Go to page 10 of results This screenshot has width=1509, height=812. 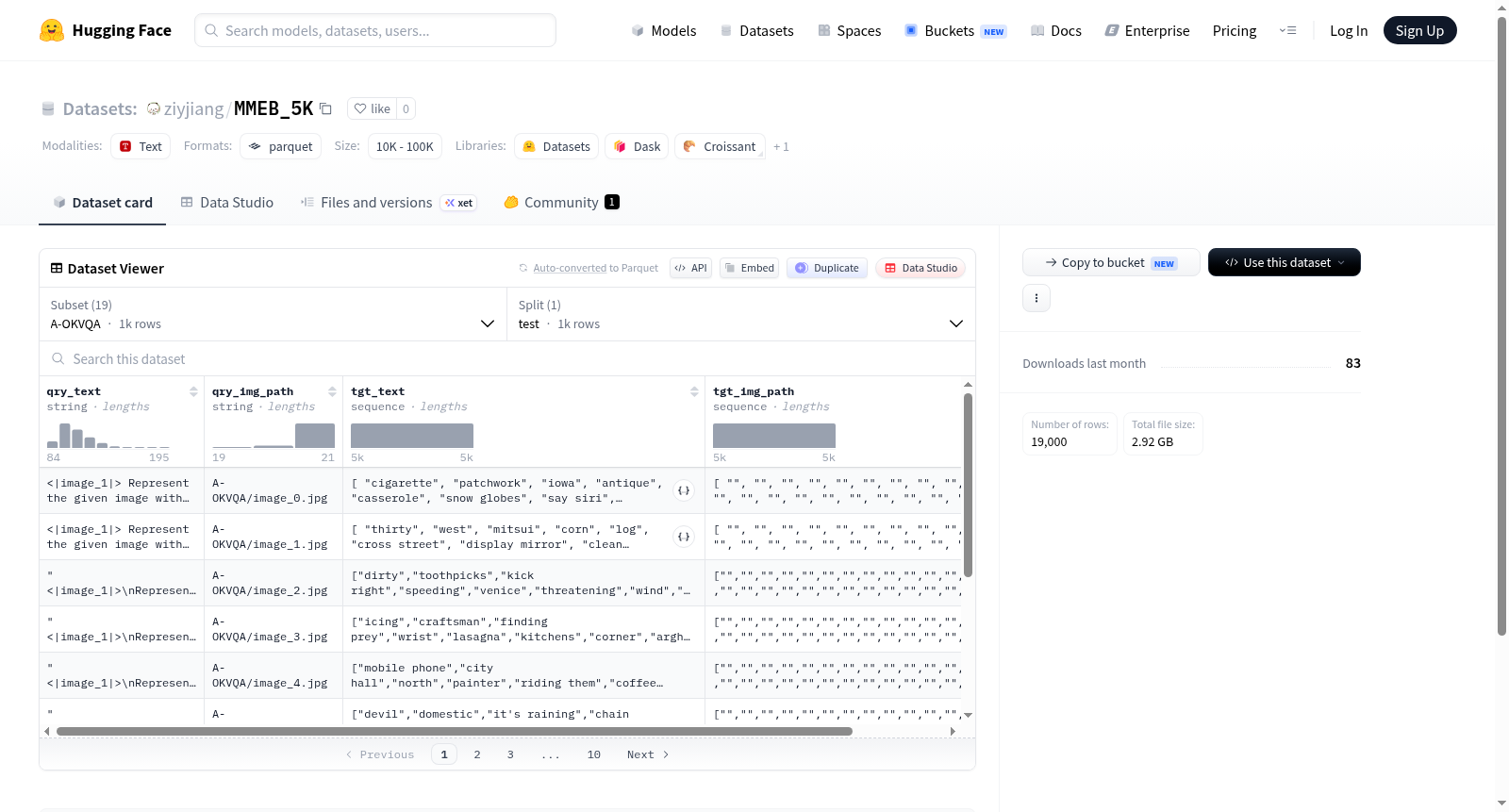(594, 754)
